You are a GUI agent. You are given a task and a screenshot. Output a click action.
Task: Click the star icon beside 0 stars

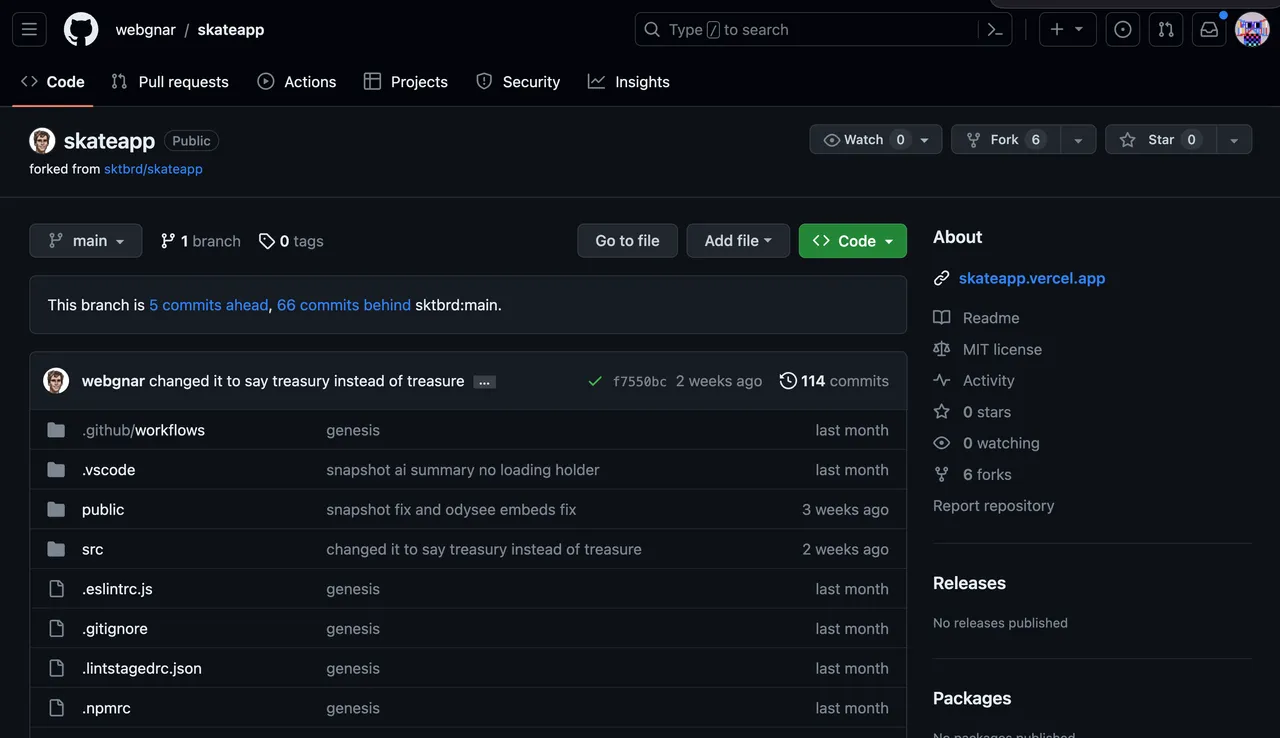941,412
